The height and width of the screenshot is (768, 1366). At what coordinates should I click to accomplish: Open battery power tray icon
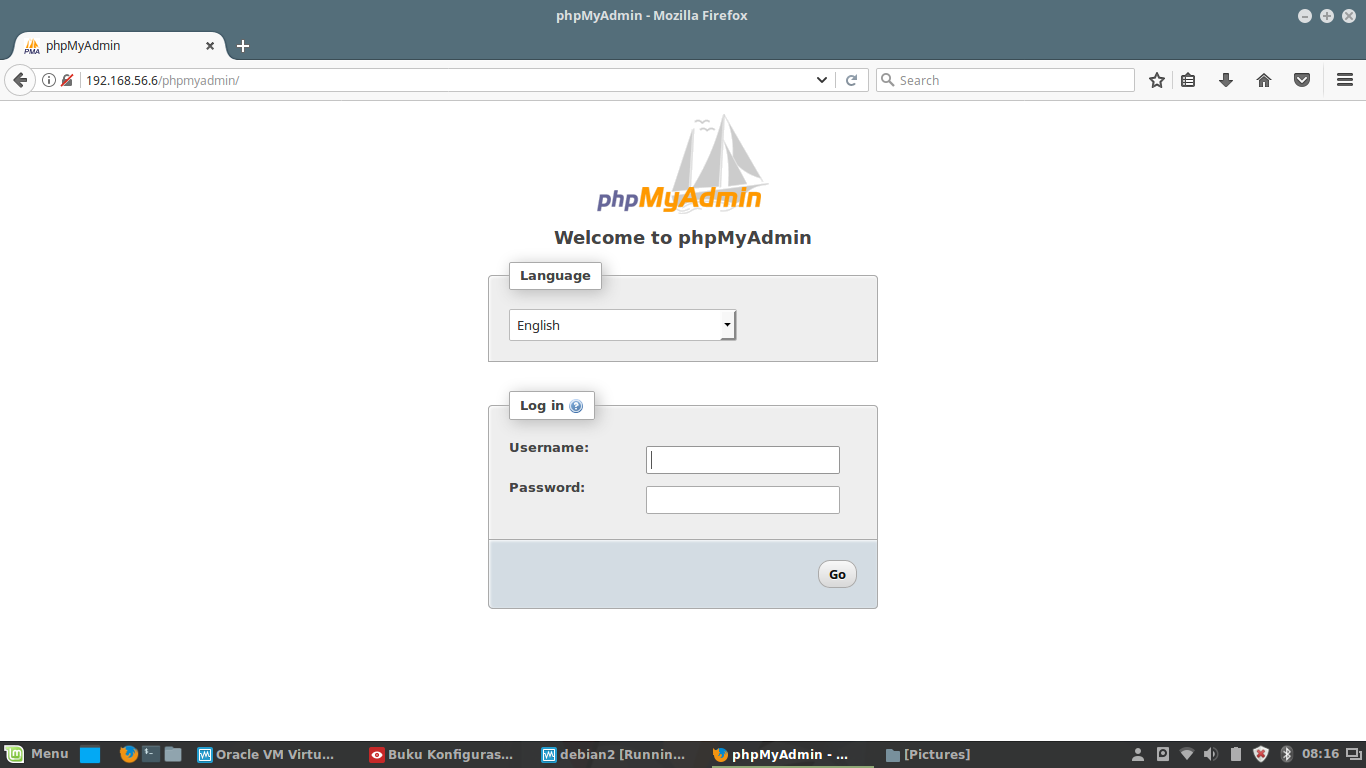pyautogui.click(x=1235, y=754)
